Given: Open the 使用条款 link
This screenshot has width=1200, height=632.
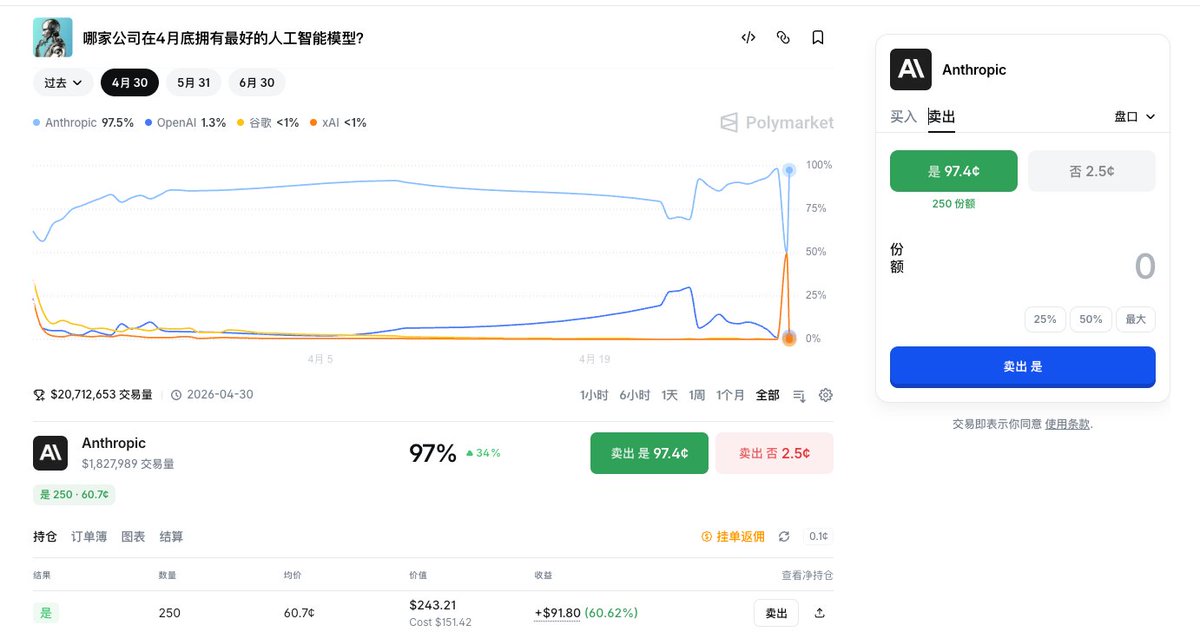Looking at the screenshot, I should (1068, 424).
